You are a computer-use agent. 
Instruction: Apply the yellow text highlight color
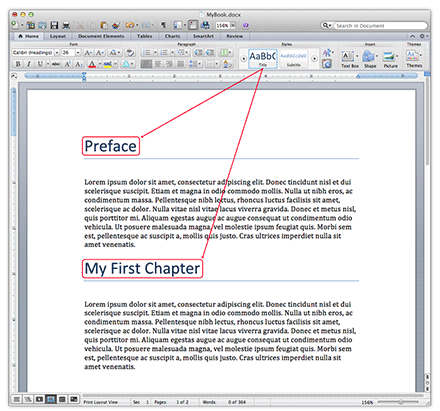(x=107, y=64)
